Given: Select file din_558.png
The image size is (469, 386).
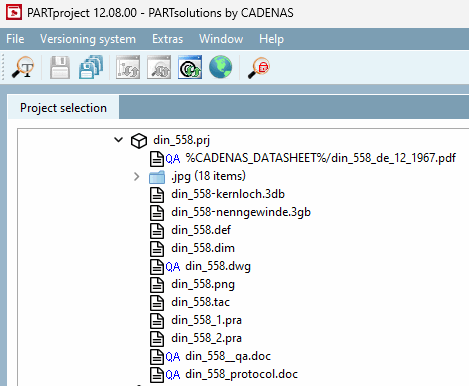Looking at the screenshot, I should tap(203, 284).
